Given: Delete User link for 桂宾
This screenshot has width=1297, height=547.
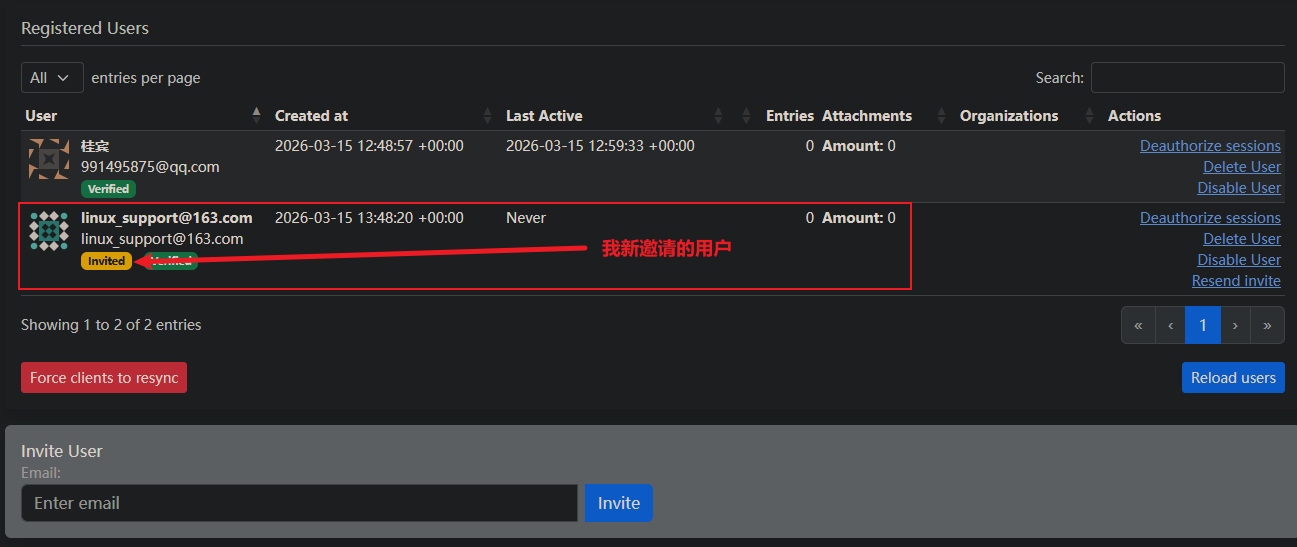Looking at the screenshot, I should click(1241, 167).
